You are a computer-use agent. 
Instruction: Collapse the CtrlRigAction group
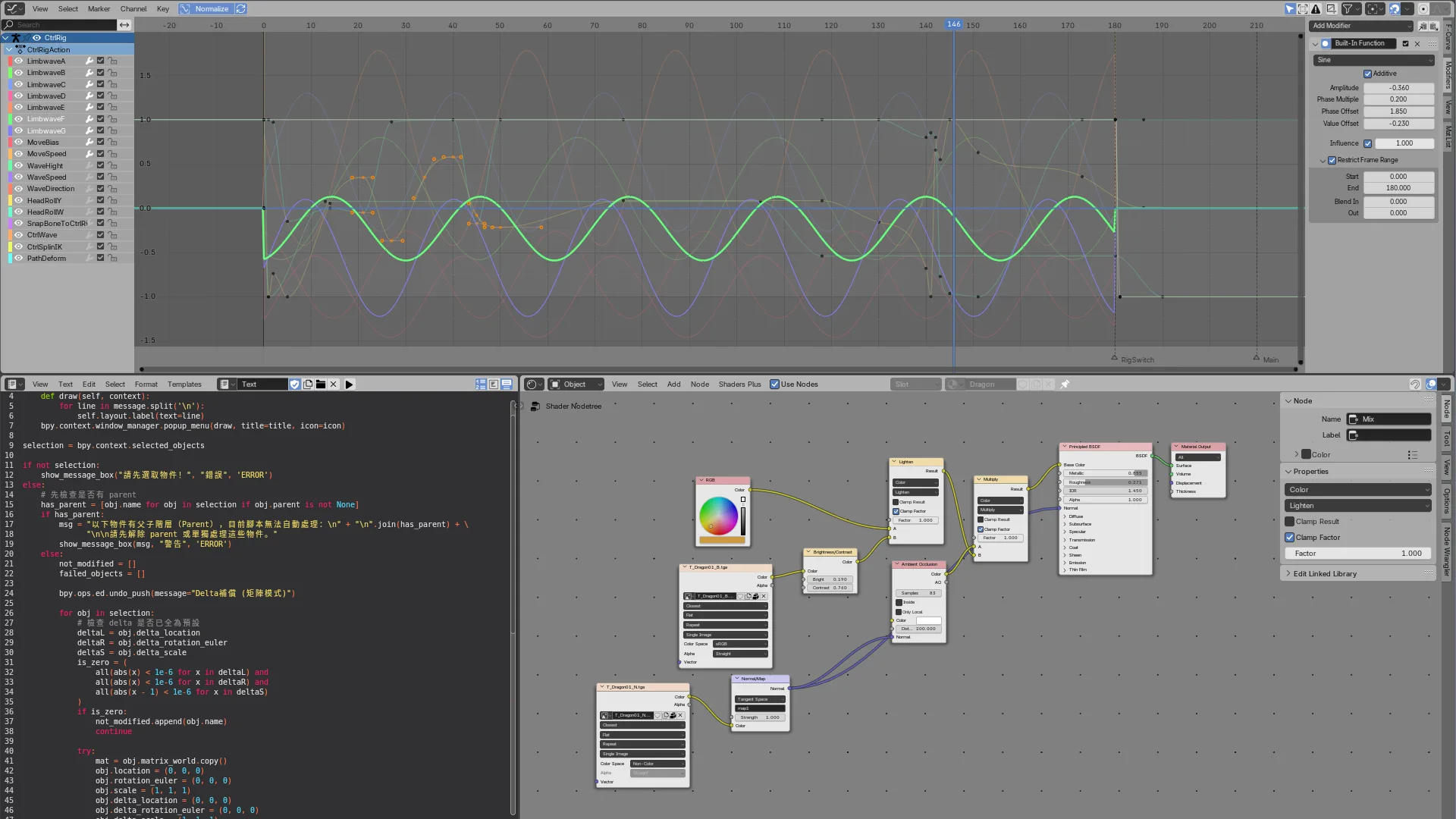(9, 49)
